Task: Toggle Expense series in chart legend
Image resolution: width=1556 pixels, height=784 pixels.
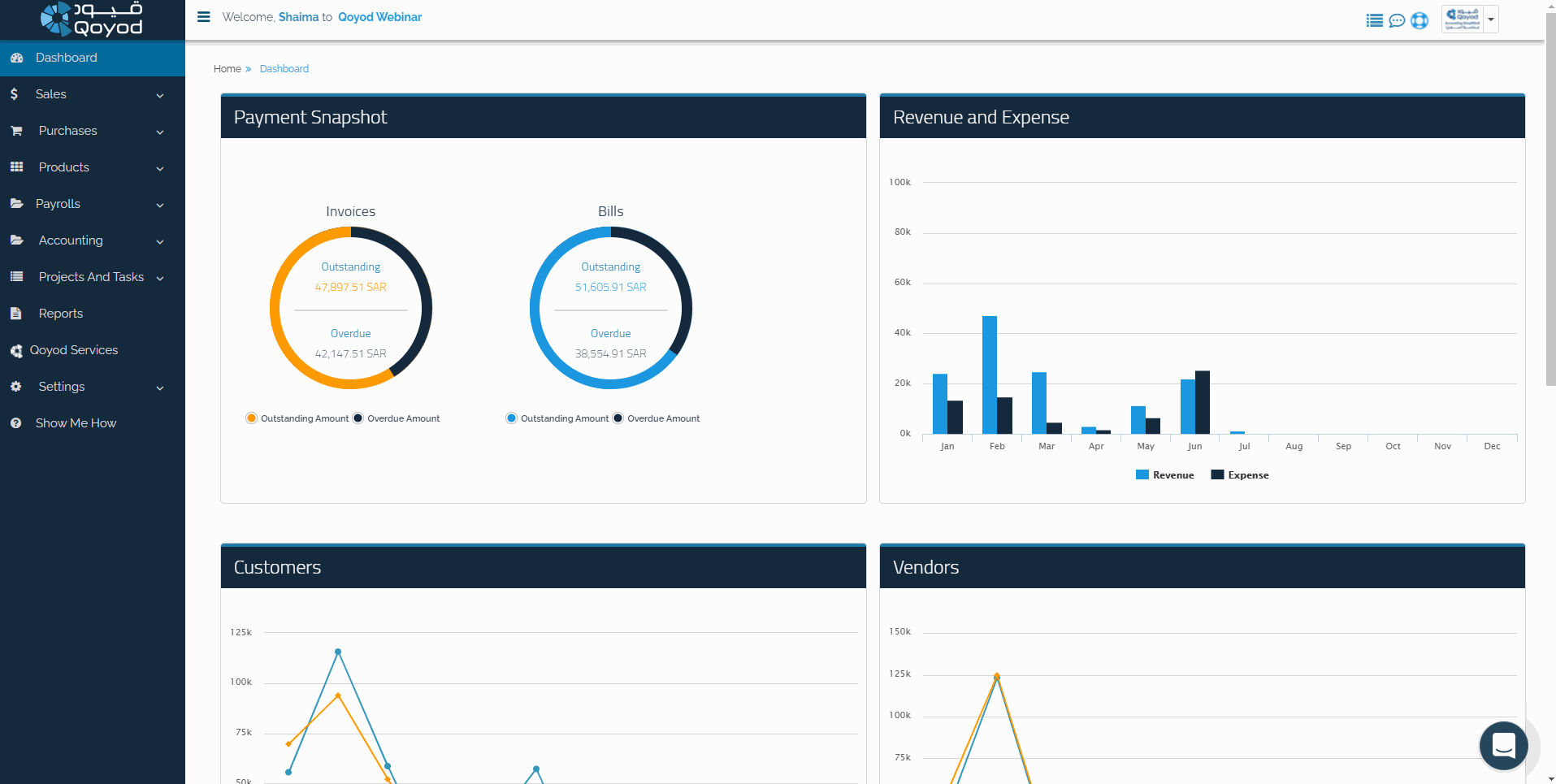Action: (x=1240, y=475)
